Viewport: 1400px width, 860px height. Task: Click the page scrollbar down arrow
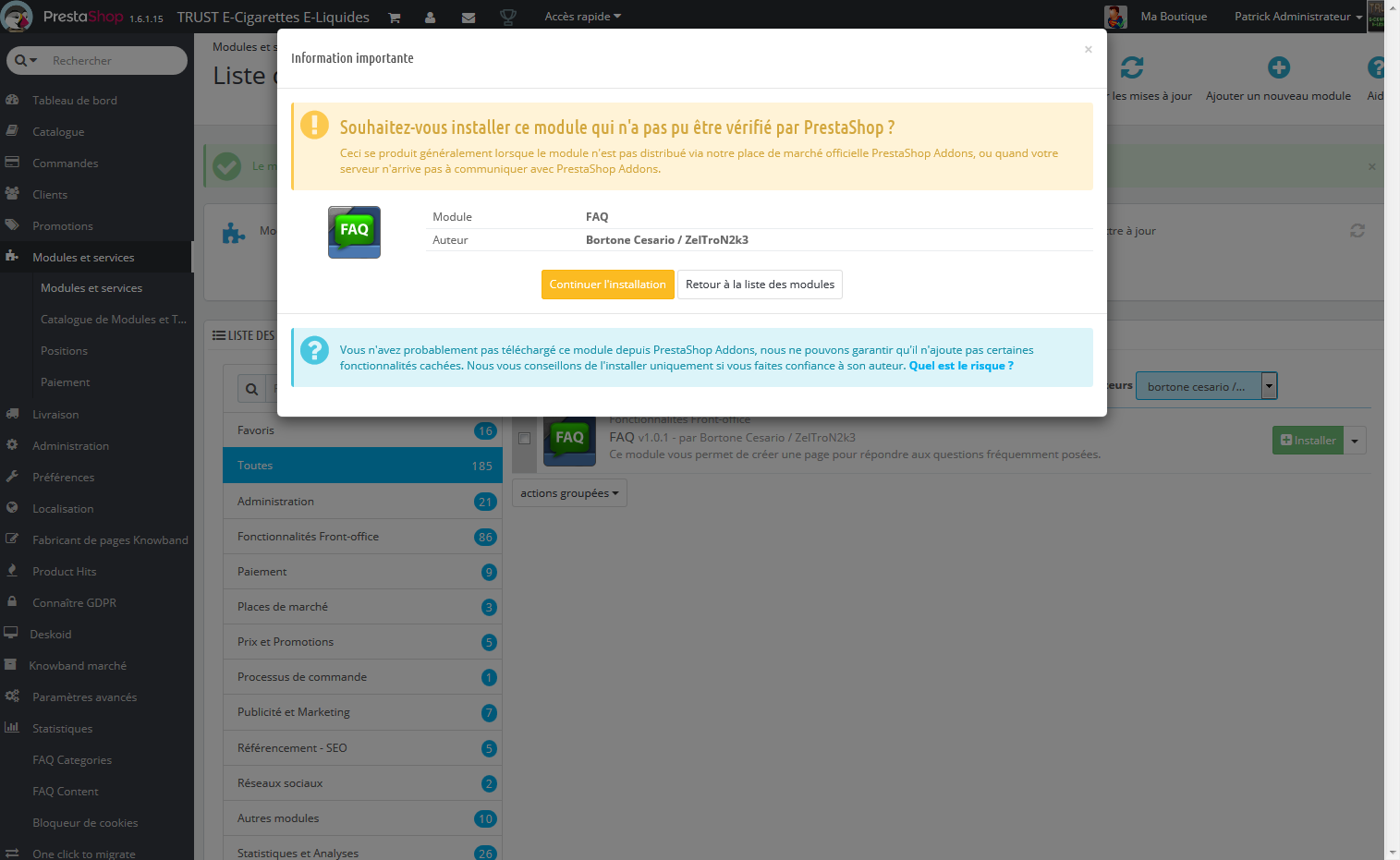1392,853
